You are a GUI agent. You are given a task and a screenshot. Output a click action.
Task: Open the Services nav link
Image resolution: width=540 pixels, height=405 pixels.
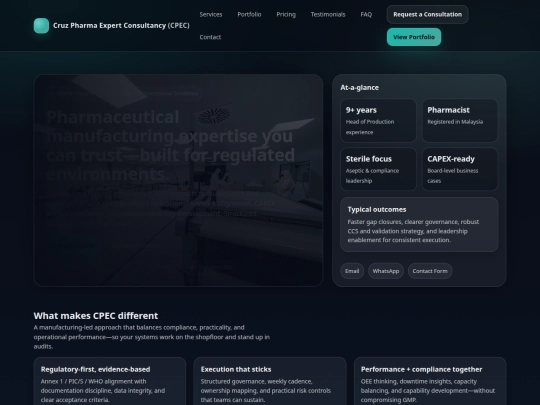(x=211, y=14)
